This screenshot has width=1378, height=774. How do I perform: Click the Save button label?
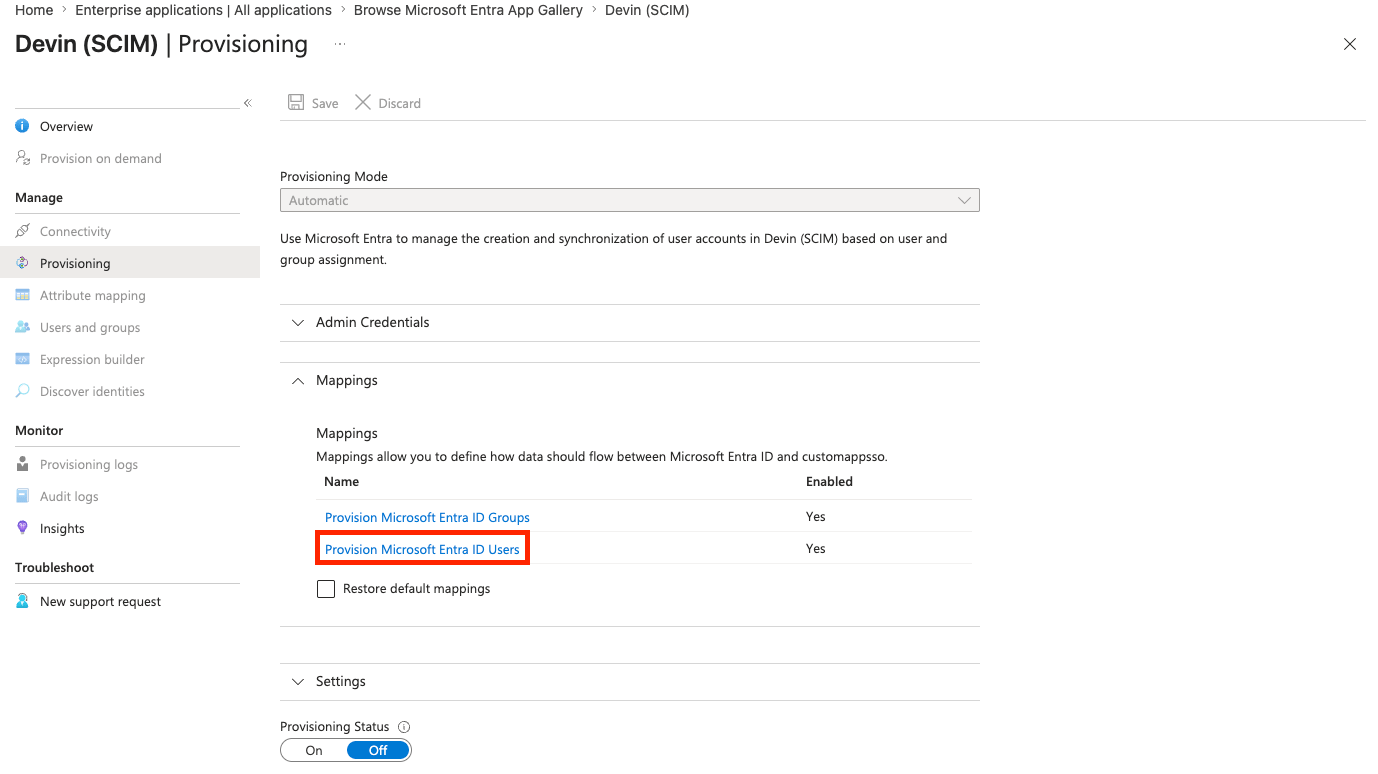[x=325, y=103]
